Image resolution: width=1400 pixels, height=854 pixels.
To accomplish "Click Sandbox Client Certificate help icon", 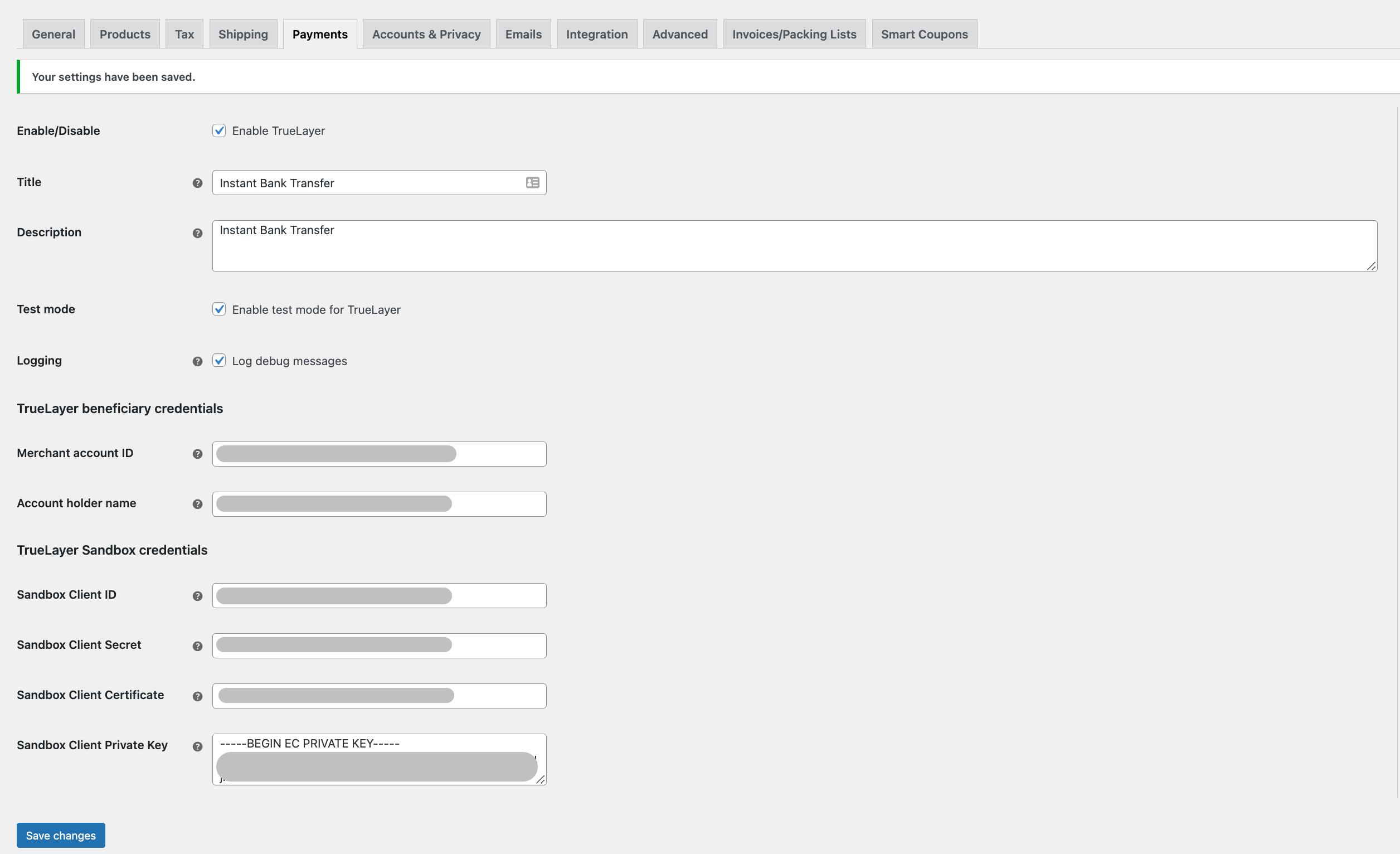I will point(197,696).
